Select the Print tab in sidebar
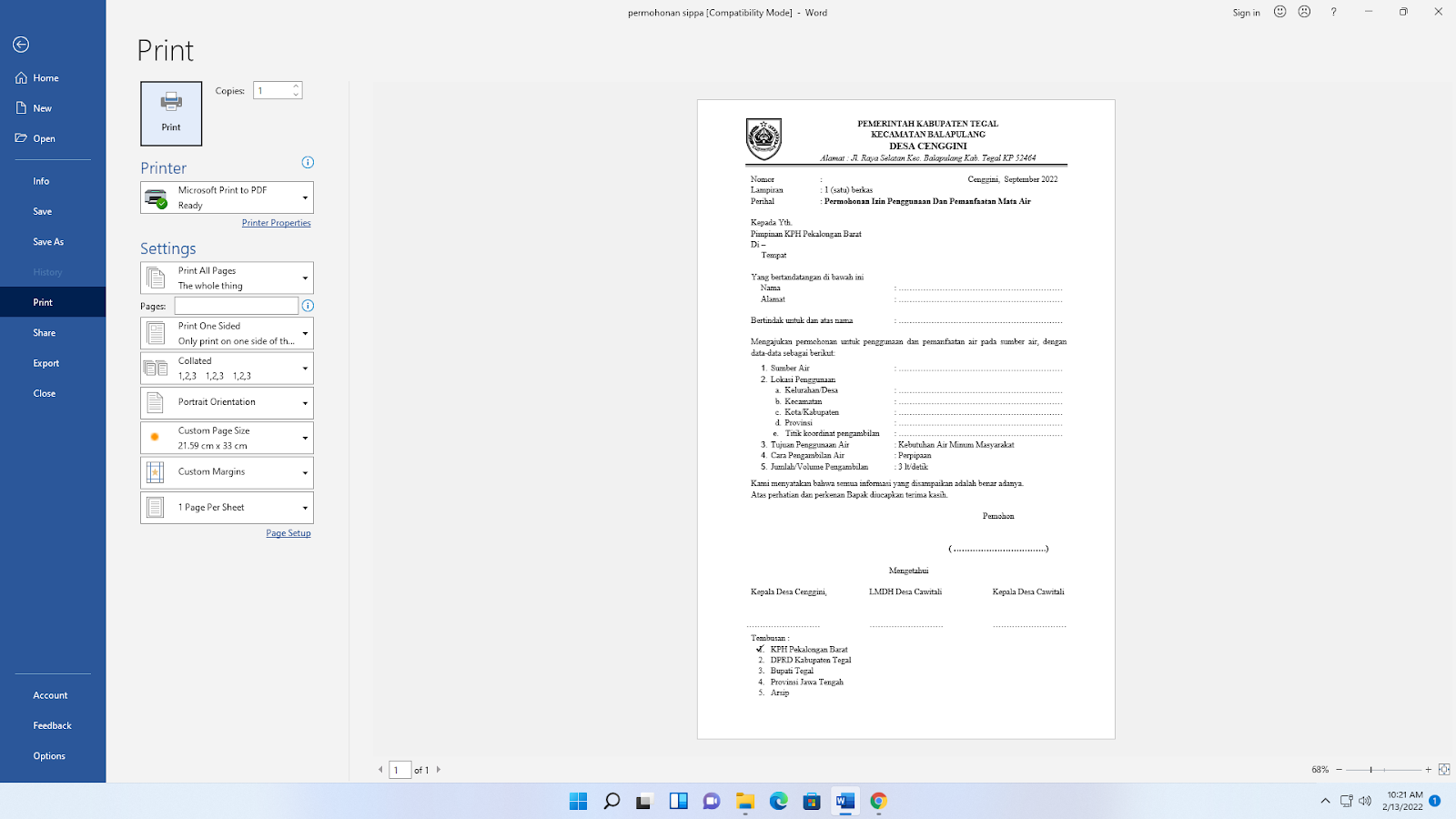The width and height of the screenshot is (1456, 819). [x=53, y=302]
